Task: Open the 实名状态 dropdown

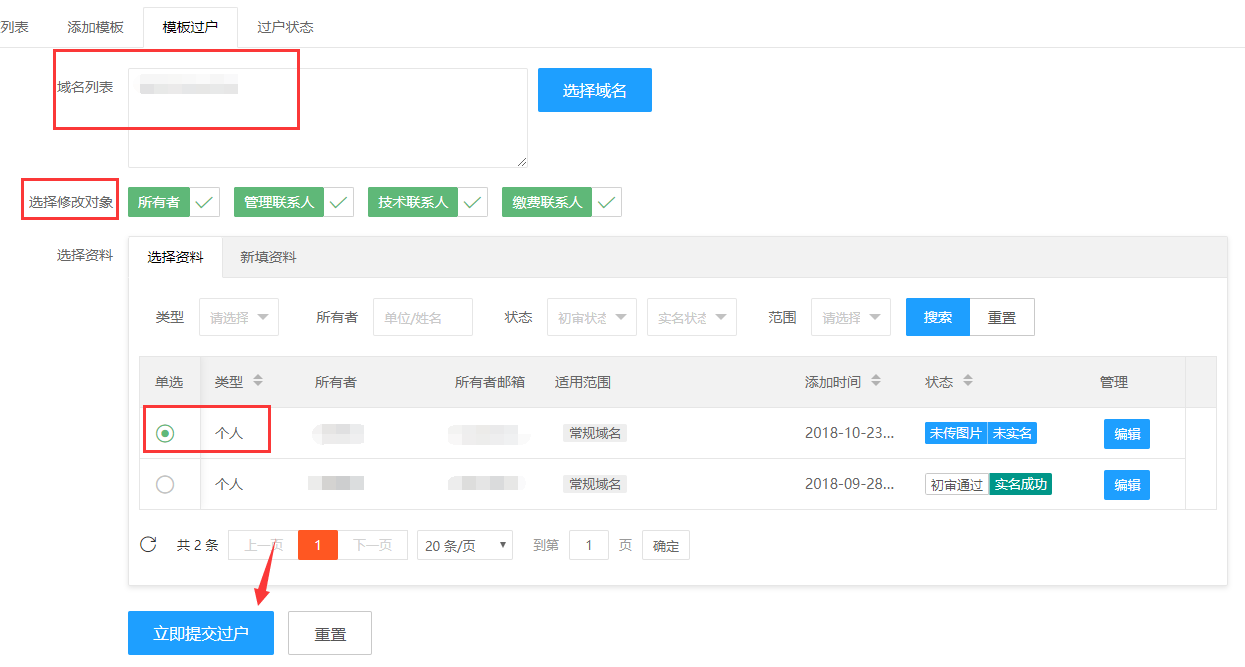Action: pos(692,317)
